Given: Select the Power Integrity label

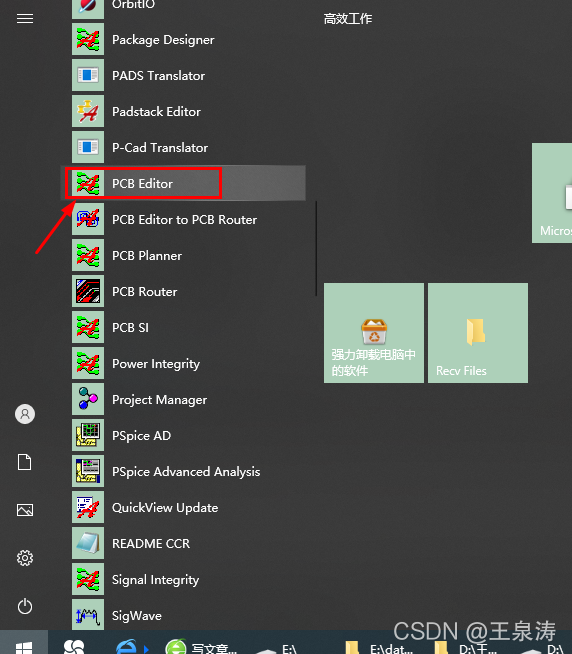Looking at the screenshot, I should 156,364.
